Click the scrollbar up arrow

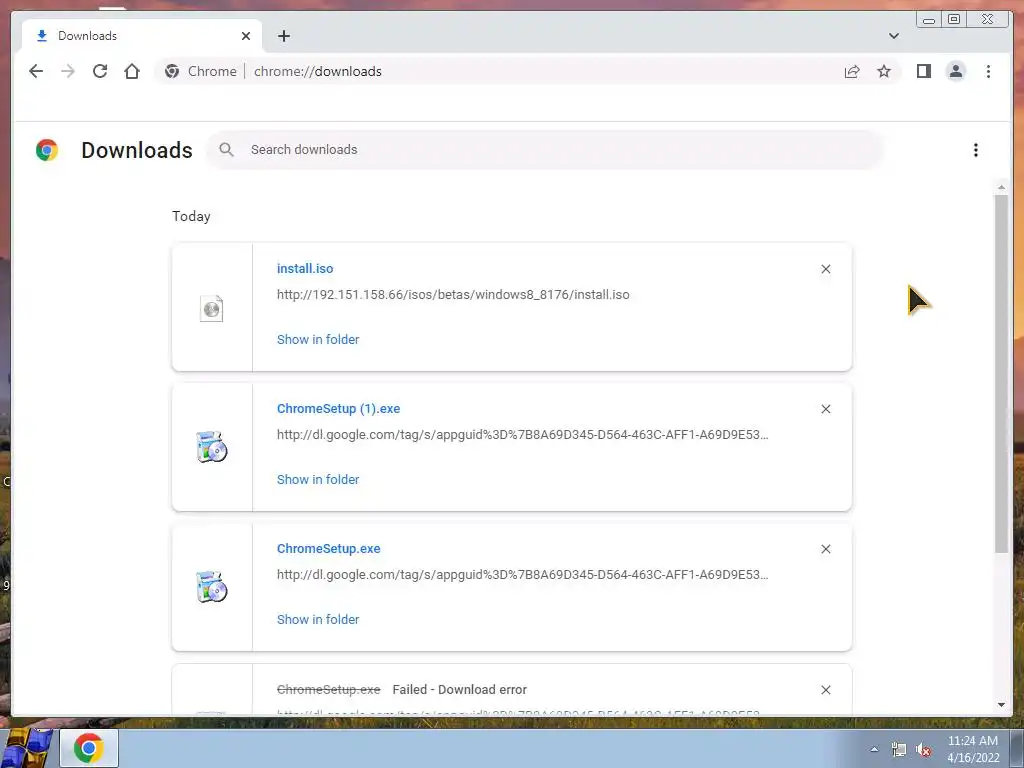click(x=1001, y=188)
